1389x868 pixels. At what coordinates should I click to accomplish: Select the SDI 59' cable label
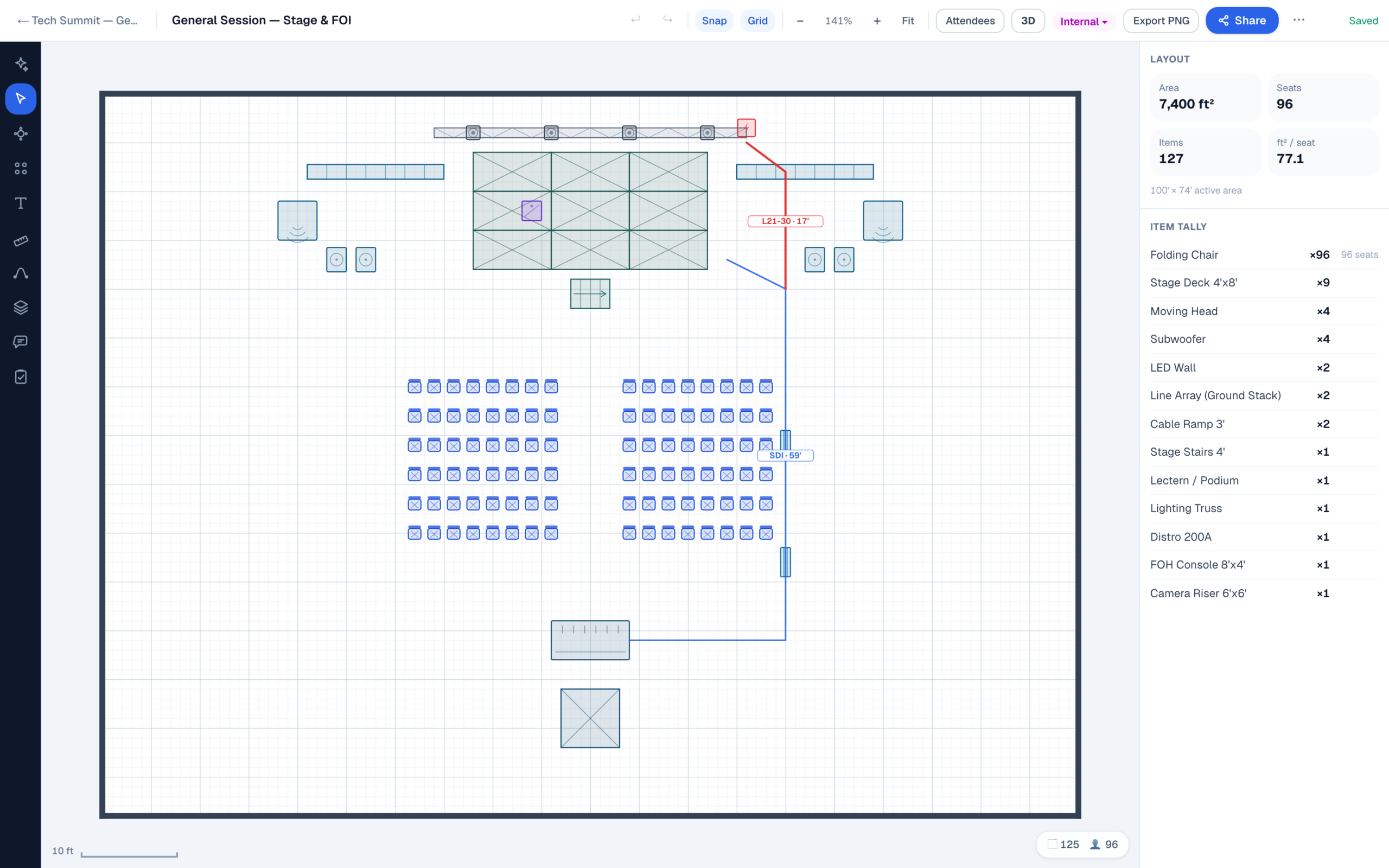click(785, 455)
